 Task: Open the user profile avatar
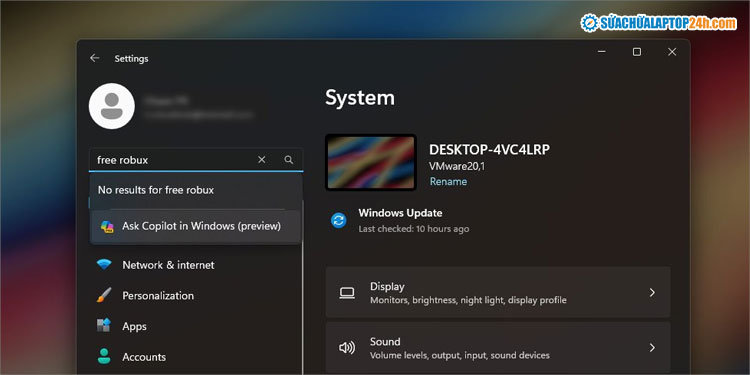click(x=112, y=106)
